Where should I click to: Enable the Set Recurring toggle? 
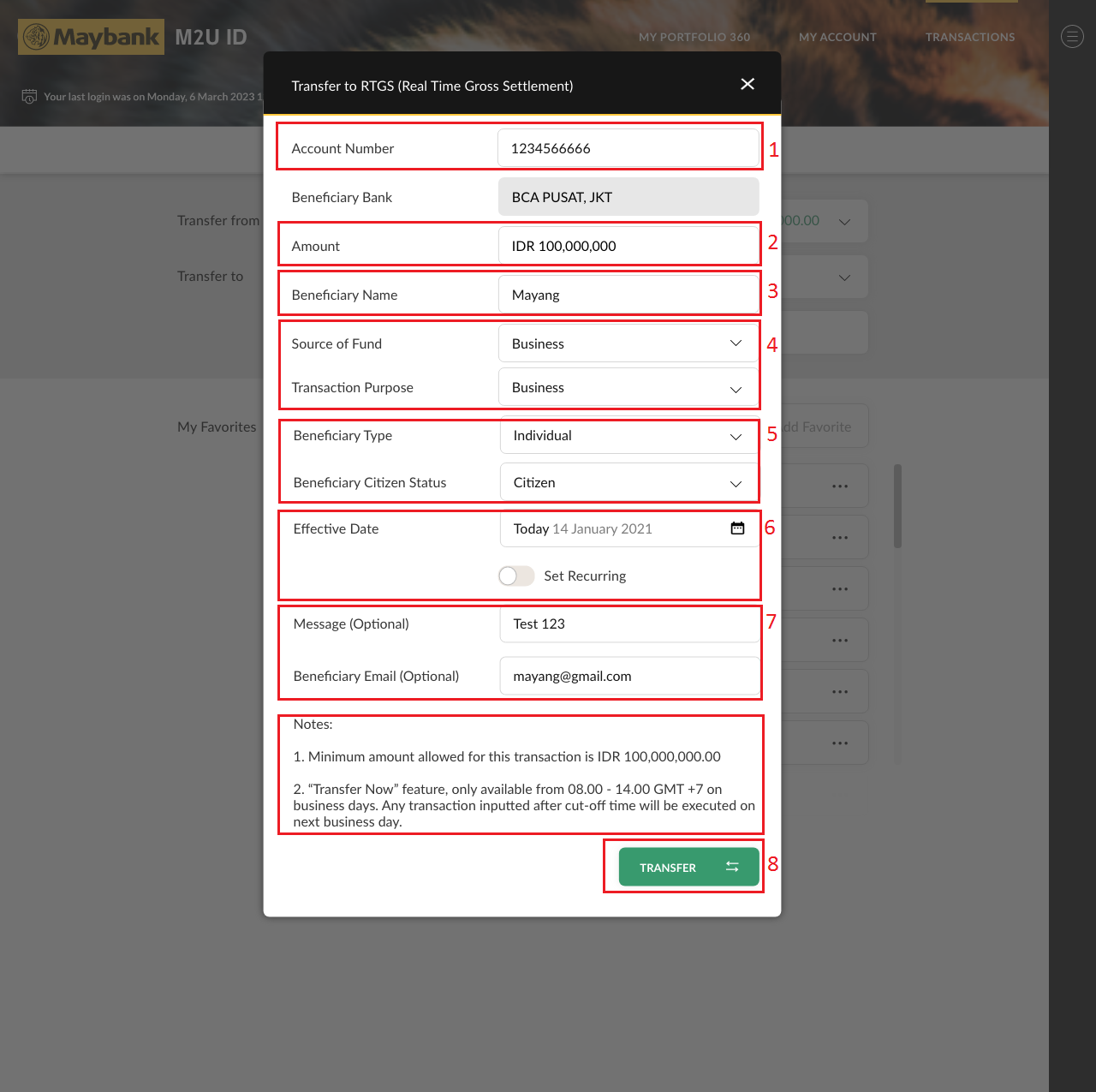(x=516, y=576)
